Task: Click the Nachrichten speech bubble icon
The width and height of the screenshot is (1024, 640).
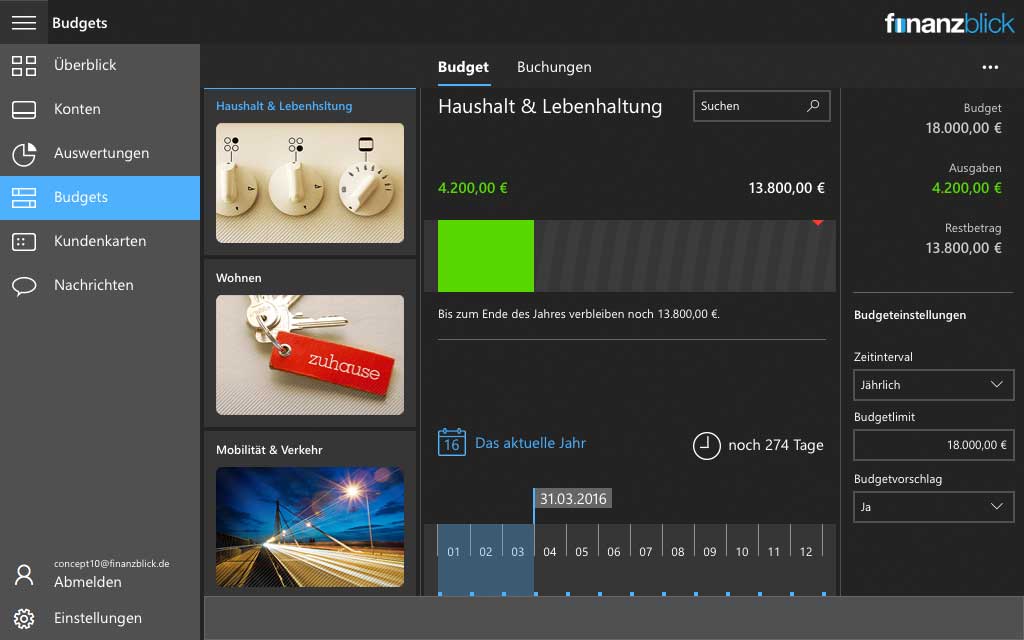Action: [x=24, y=286]
